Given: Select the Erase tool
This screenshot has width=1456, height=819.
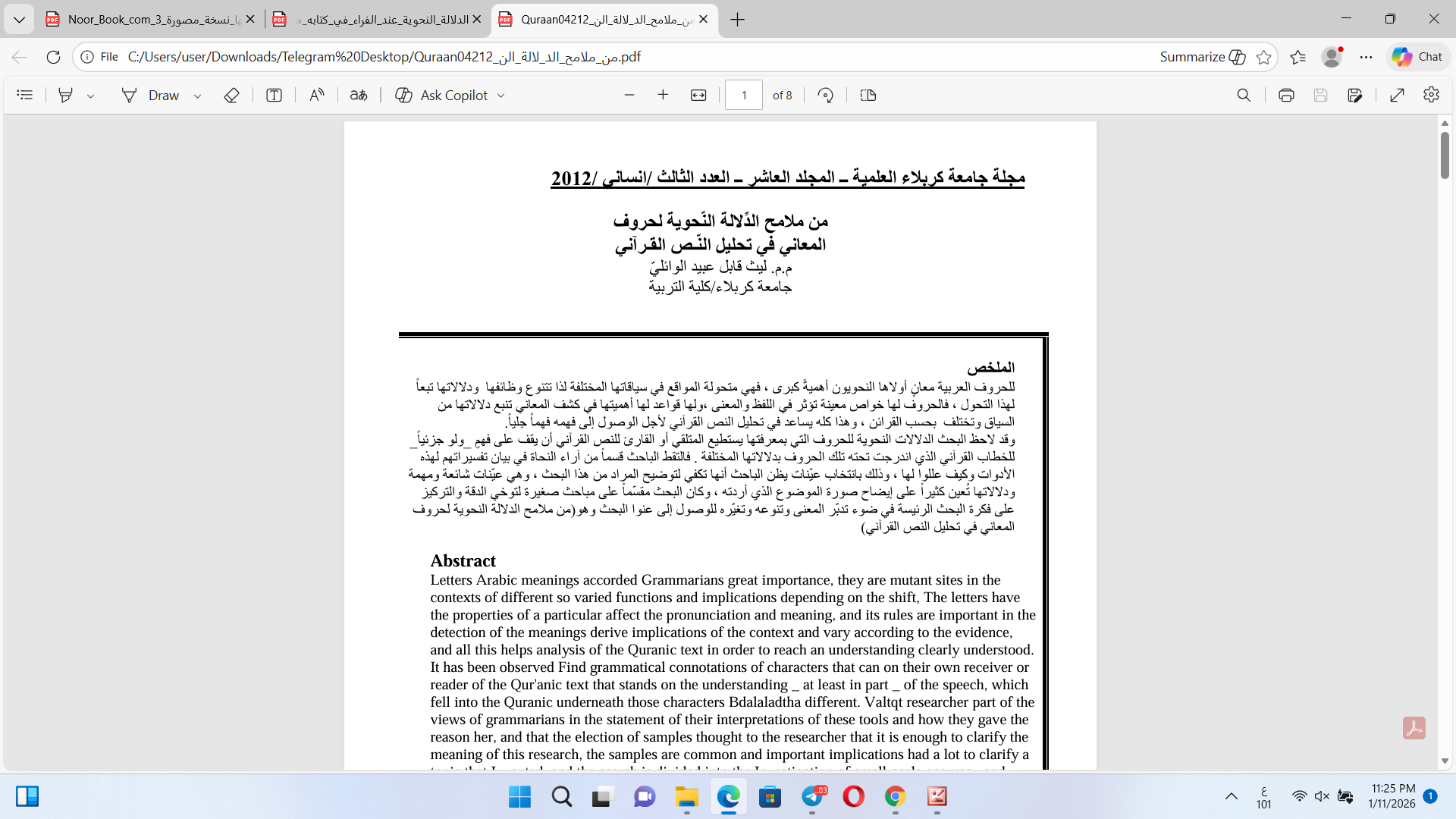Looking at the screenshot, I should (232, 95).
